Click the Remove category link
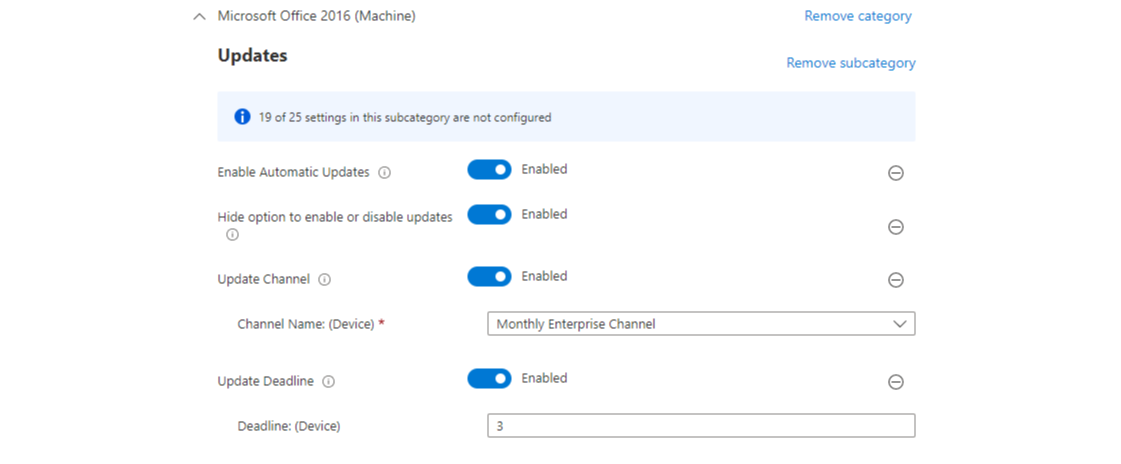1121x464 pixels. (x=858, y=16)
